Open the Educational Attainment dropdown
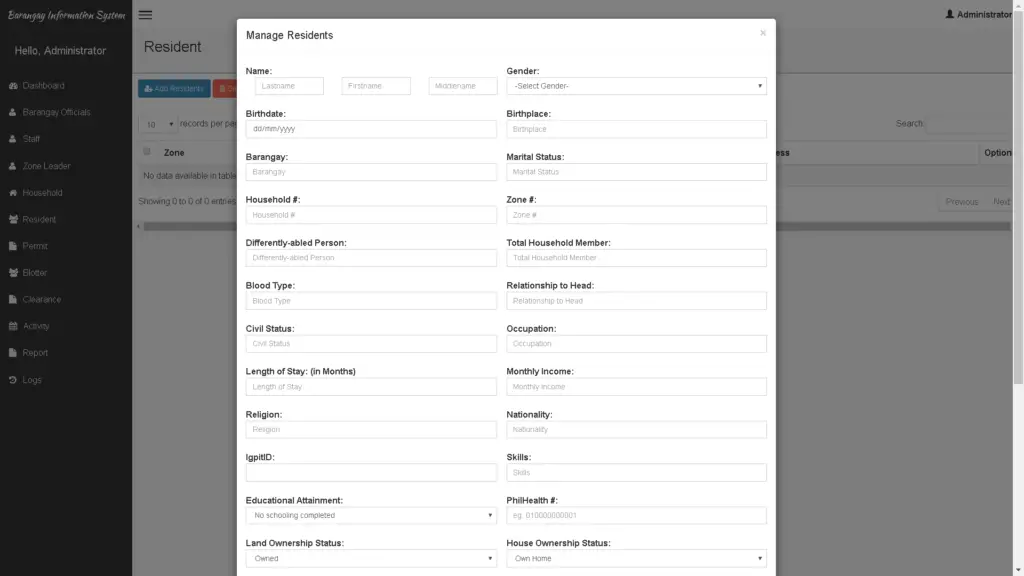 (x=371, y=514)
